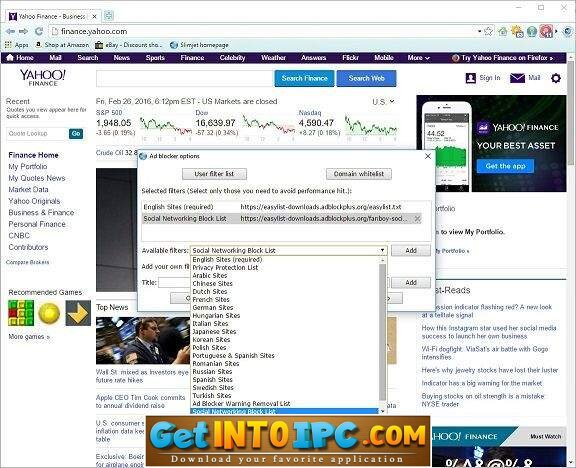Go forward with the browser forward arrow
The image size is (576, 468).
pos(24,32)
